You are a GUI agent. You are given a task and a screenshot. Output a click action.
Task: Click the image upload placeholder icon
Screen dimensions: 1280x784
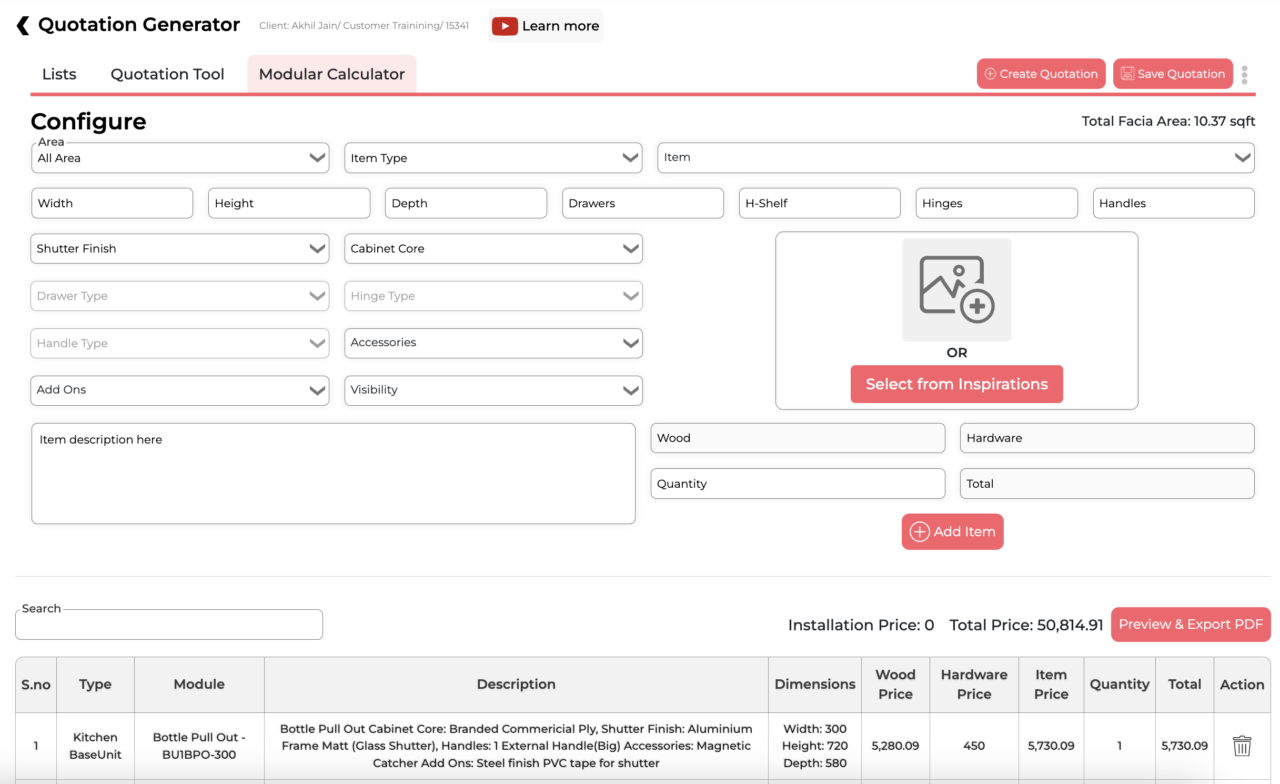pos(956,290)
